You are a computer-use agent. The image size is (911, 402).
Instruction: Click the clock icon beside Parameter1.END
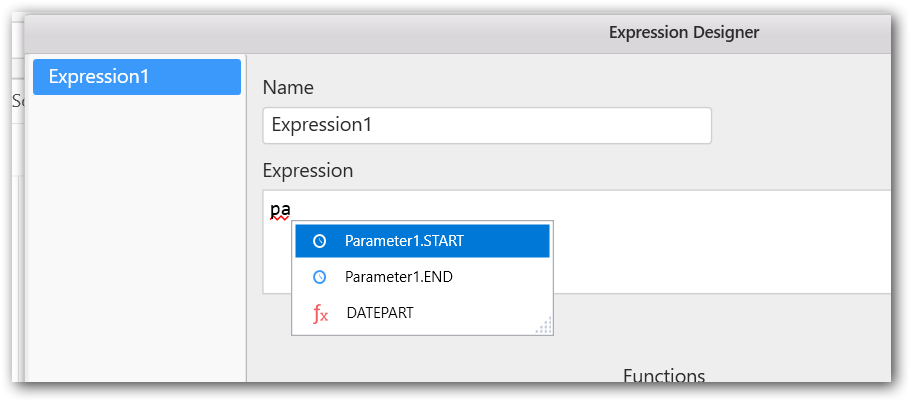(319, 276)
